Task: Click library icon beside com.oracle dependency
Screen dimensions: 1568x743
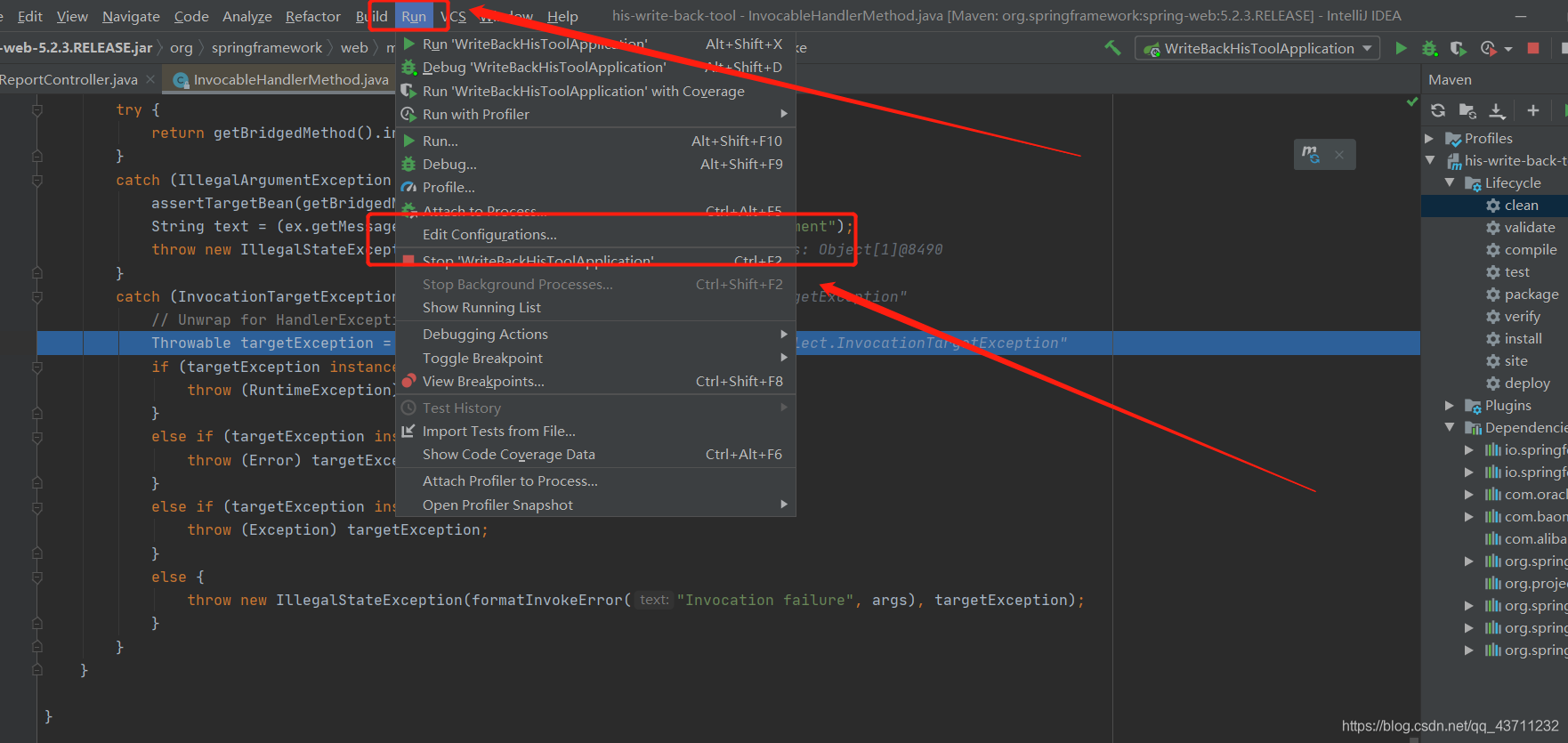Action: point(1493,495)
